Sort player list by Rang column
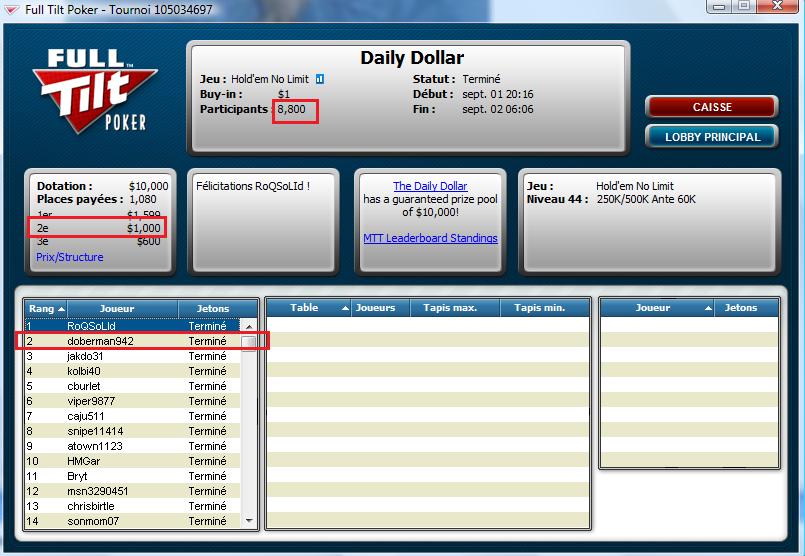This screenshot has width=805, height=556. point(46,309)
